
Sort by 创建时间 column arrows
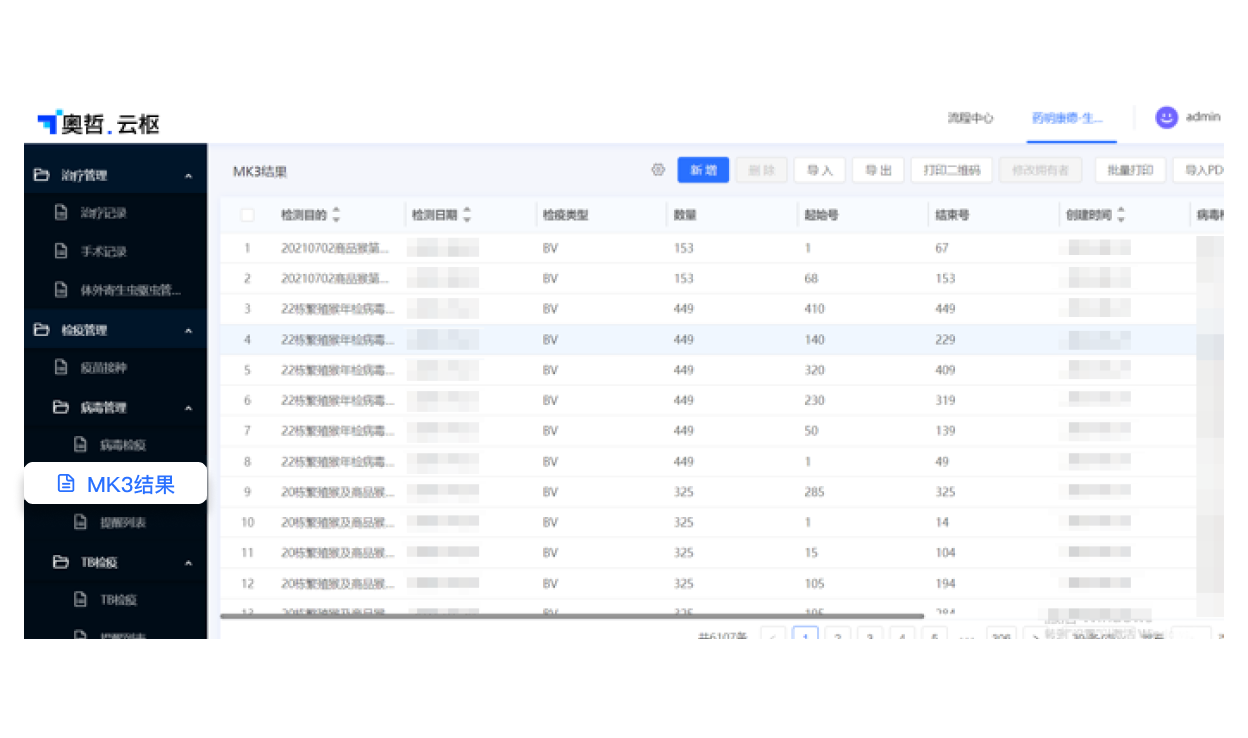click(x=1121, y=215)
